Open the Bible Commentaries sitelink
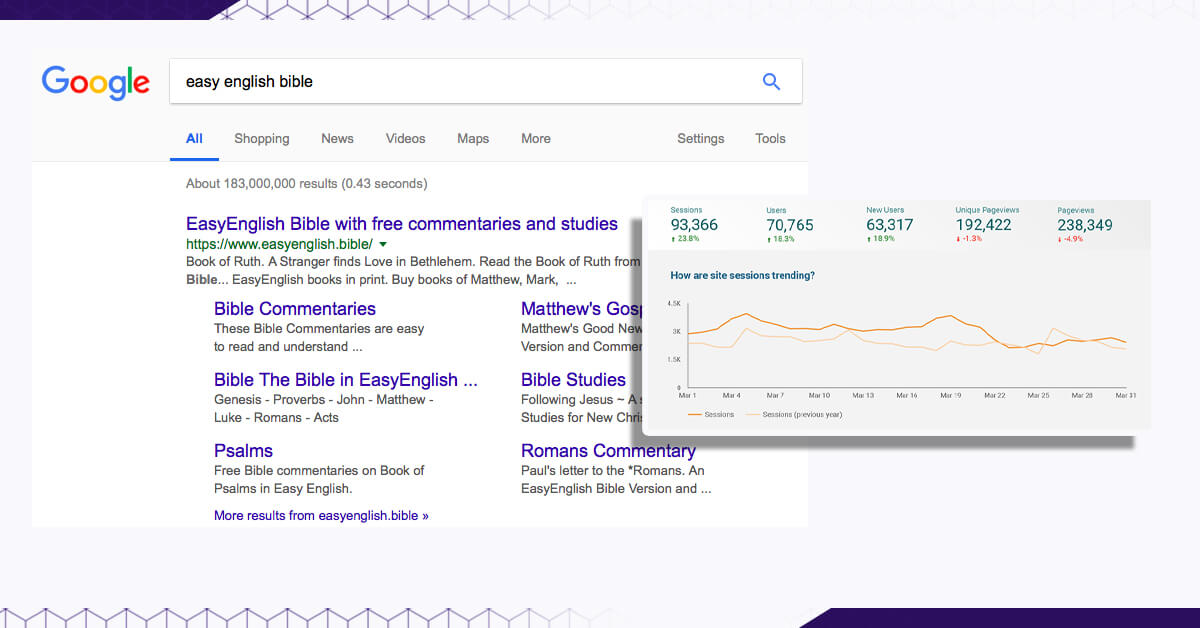The image size is (1200, 628). 295,309
